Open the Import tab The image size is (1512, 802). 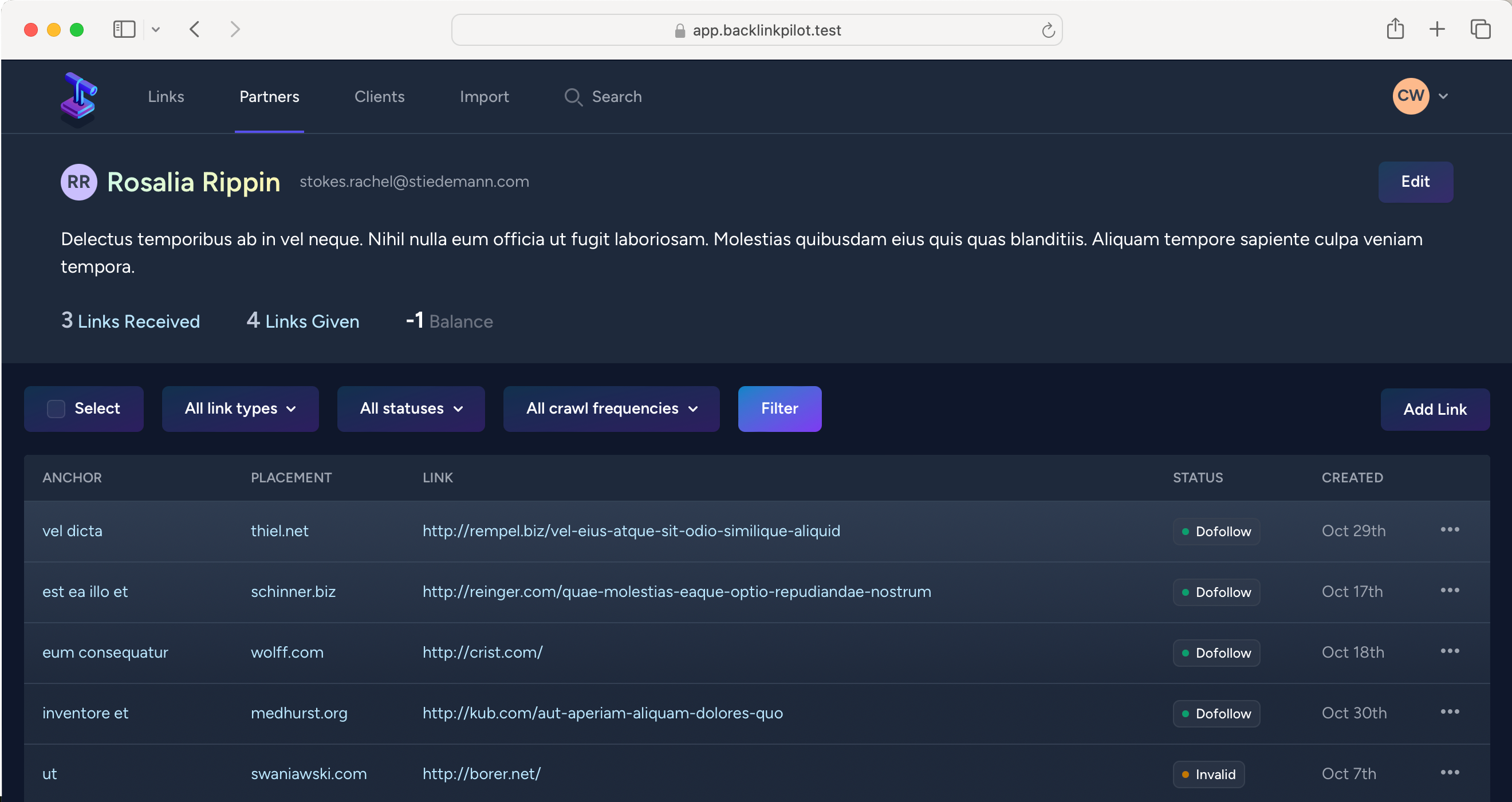(x=484, y=97)
